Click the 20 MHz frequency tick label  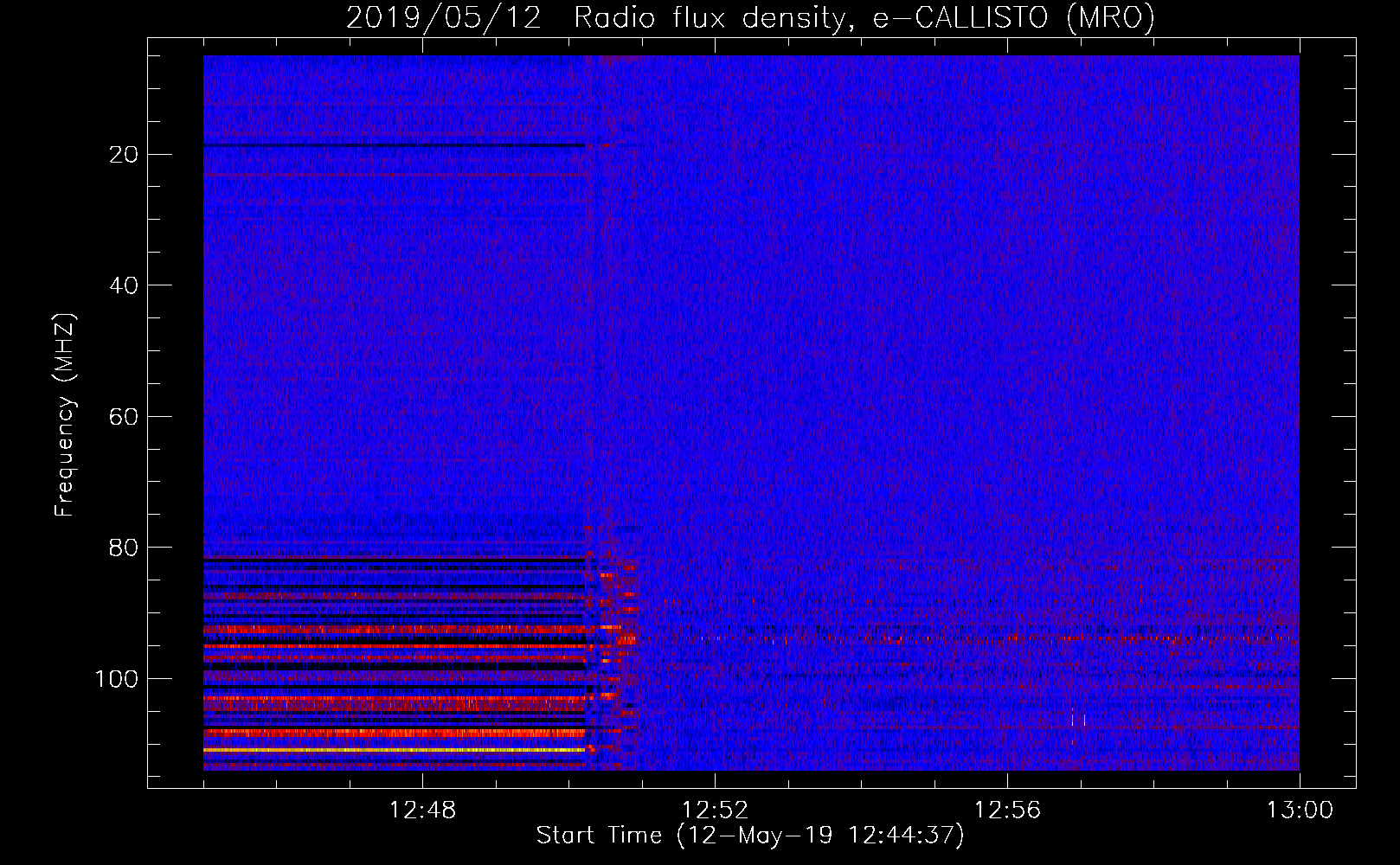(x=125, y=155)
